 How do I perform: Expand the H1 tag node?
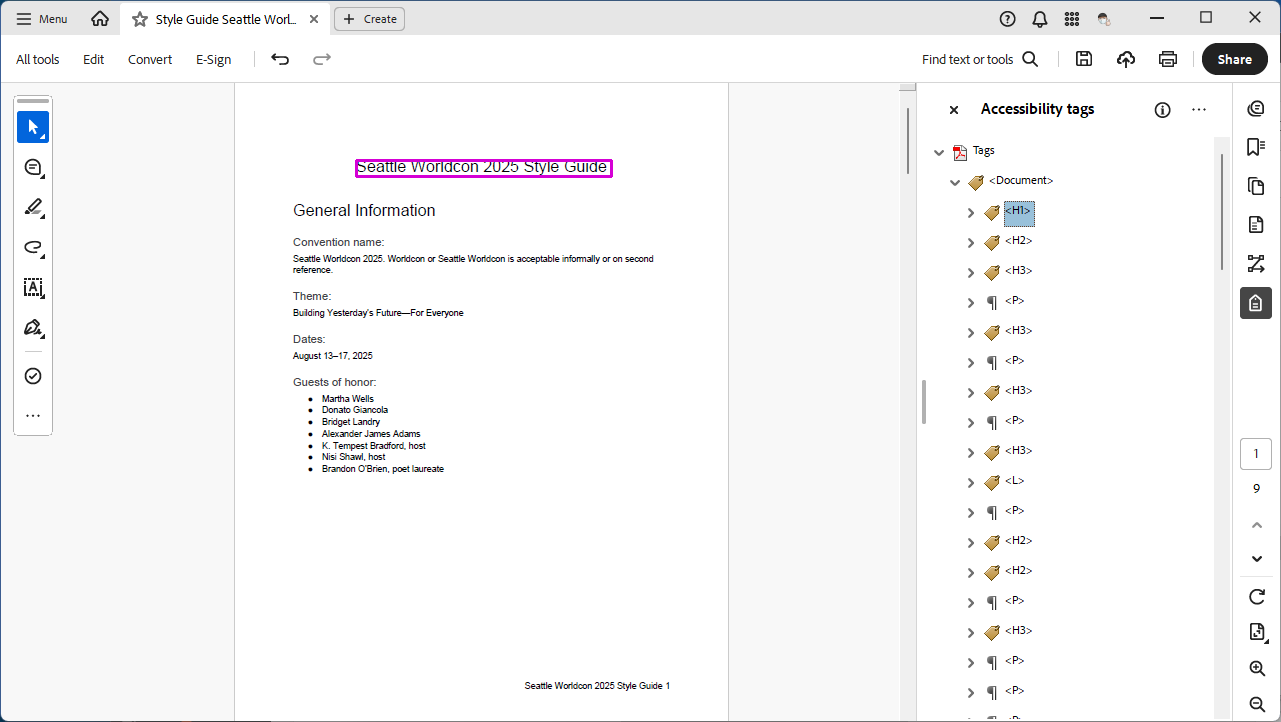(x=970, y=213)
